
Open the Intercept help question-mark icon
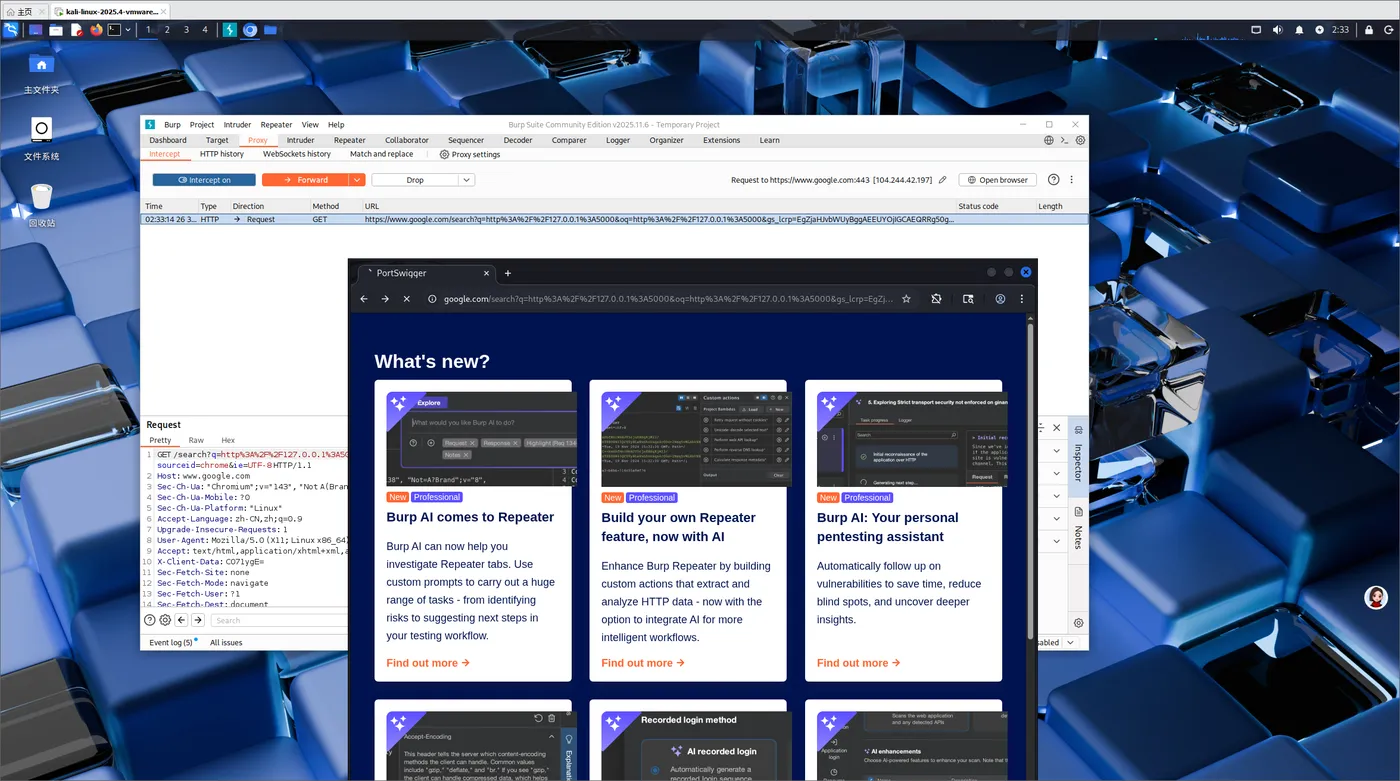(1053, 180)
